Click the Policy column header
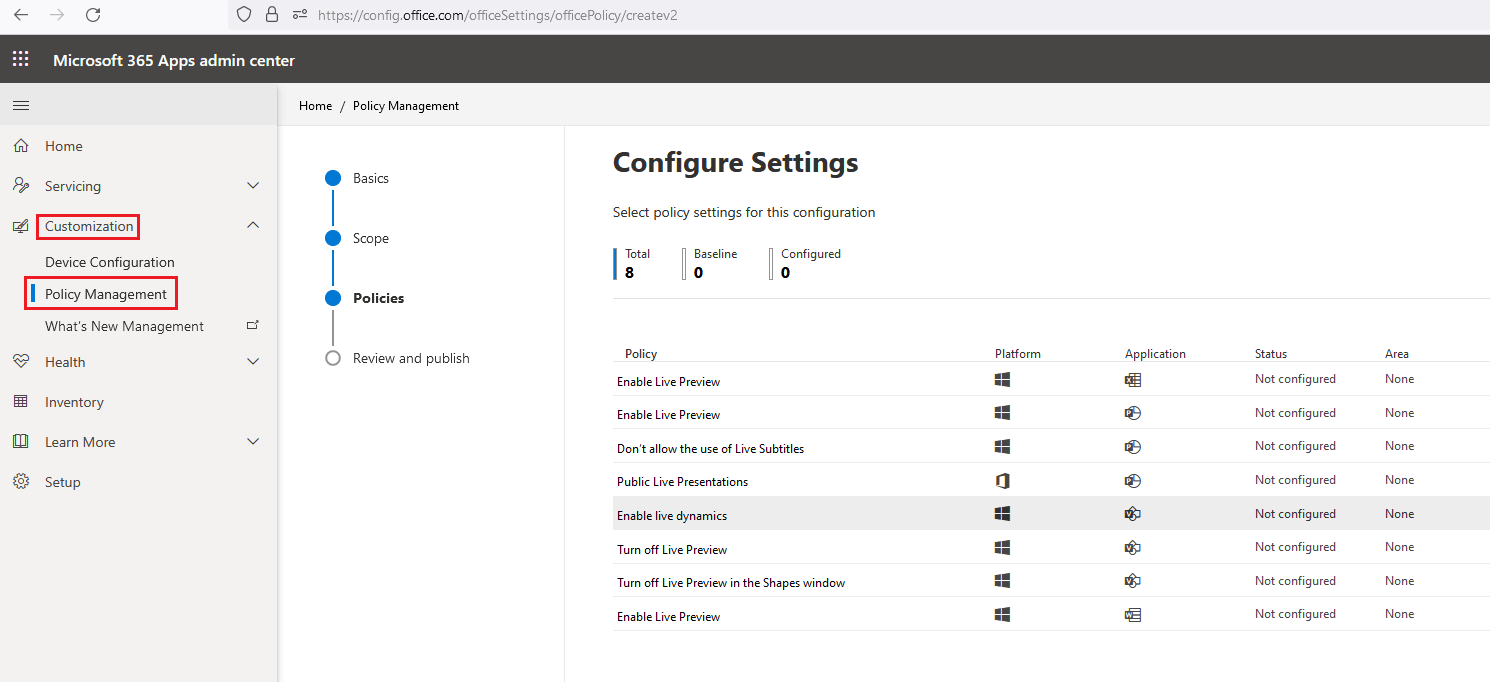The width and height of the screenshot is (1490, 682). pos(641,354)
